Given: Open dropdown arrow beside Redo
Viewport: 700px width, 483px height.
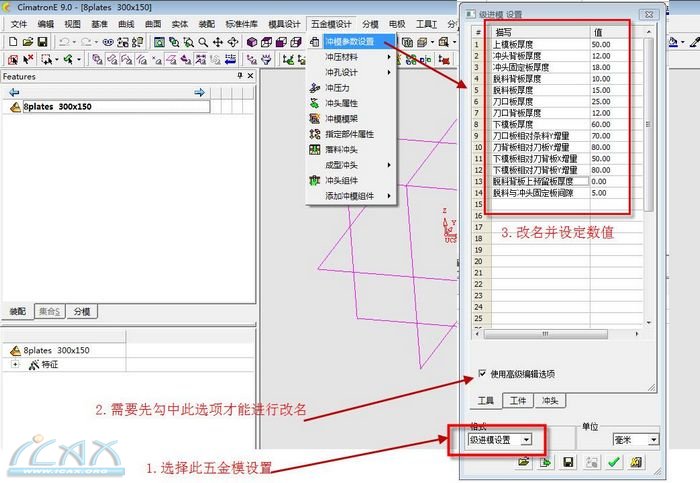Looking at the screenshot, I should tap(96, 42).
